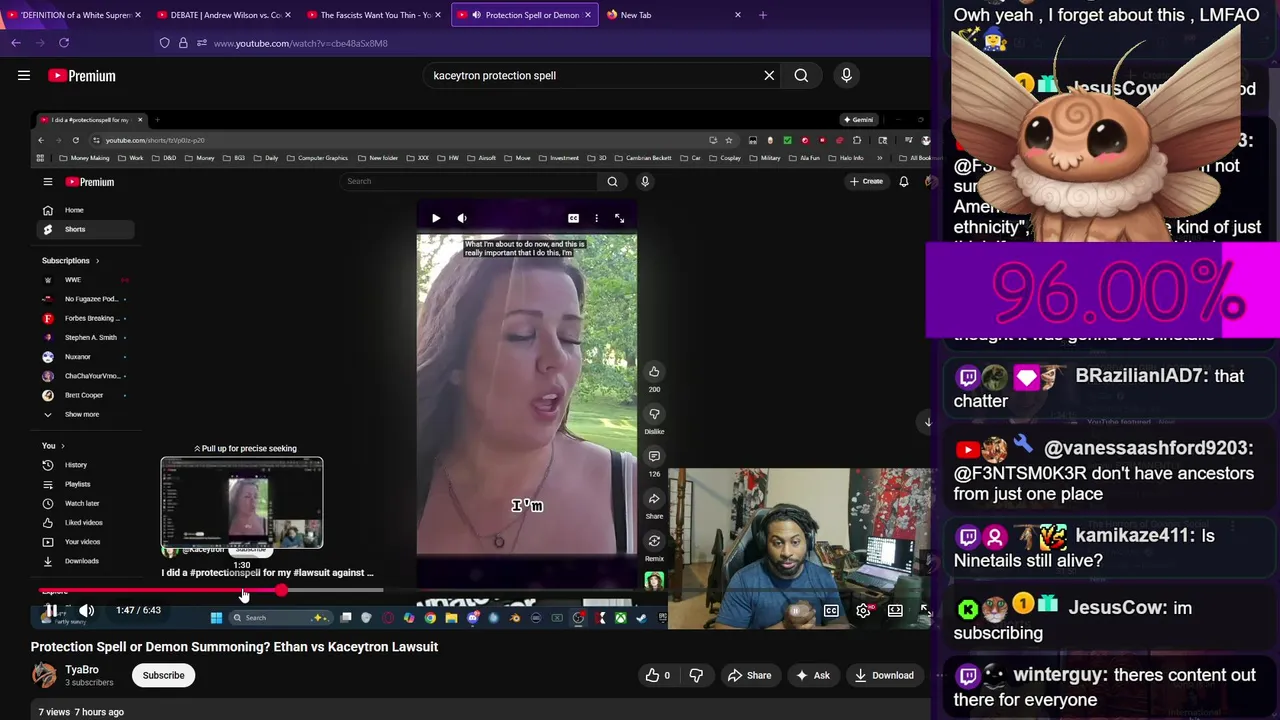This screenshot has height=720, width=1280.
Task: Click the Ask button under the video
Action: 812,675
